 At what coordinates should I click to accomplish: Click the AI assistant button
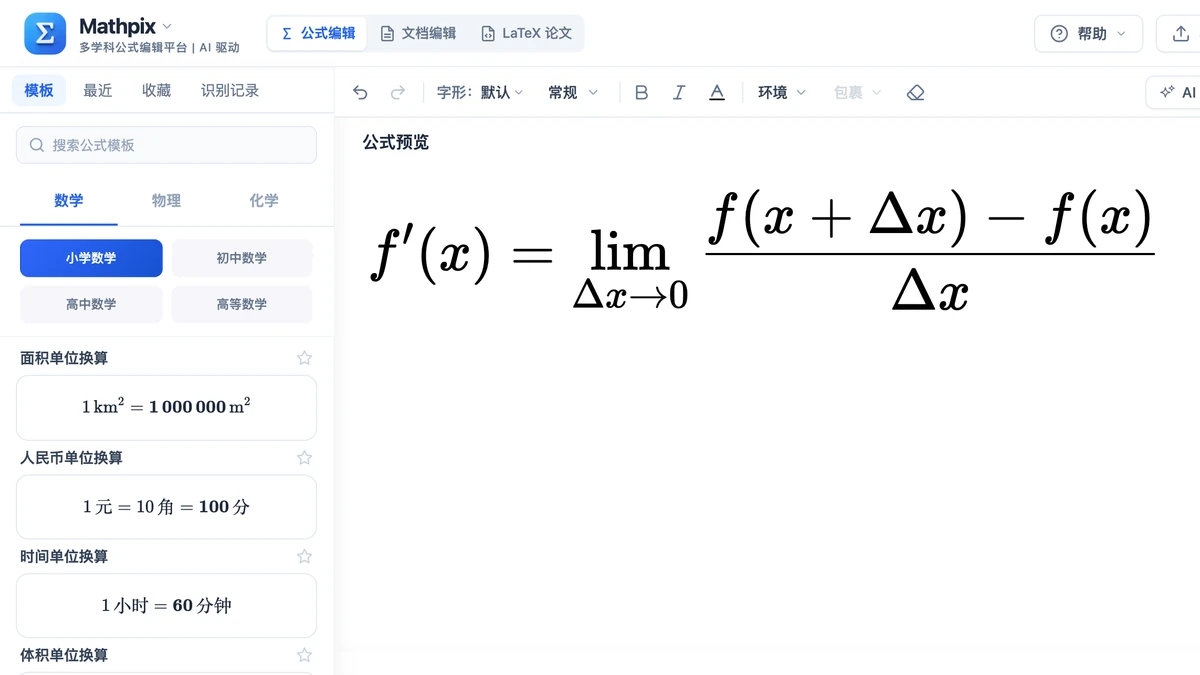[1176, 92]
